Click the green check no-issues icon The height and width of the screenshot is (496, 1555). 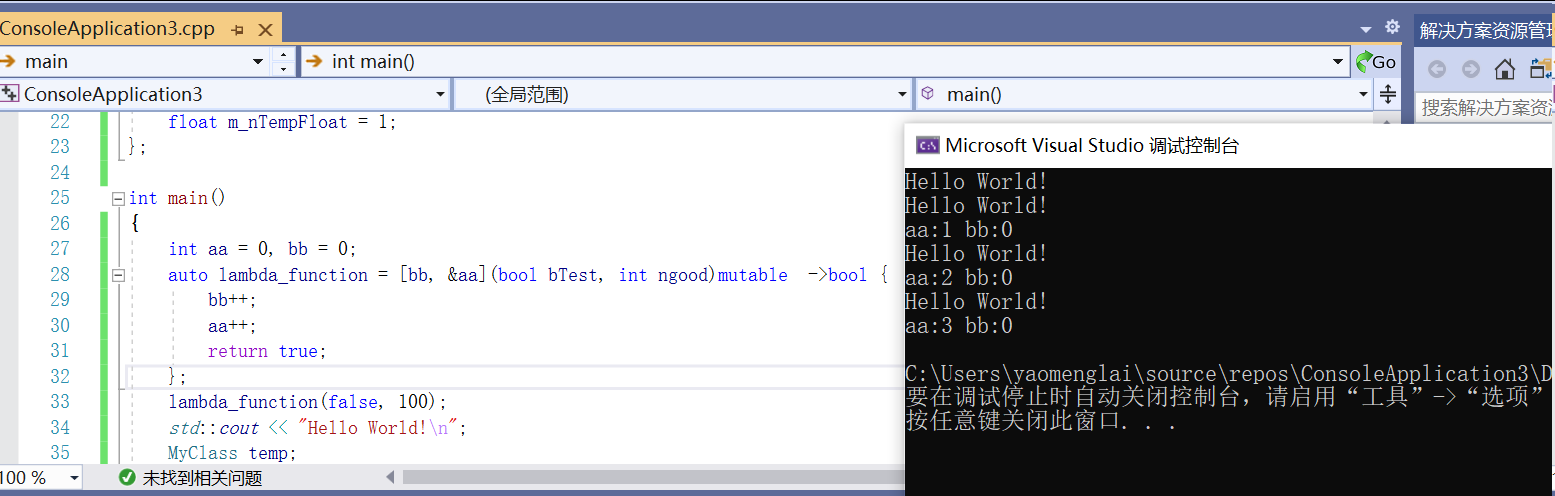[x=127, y=478]
